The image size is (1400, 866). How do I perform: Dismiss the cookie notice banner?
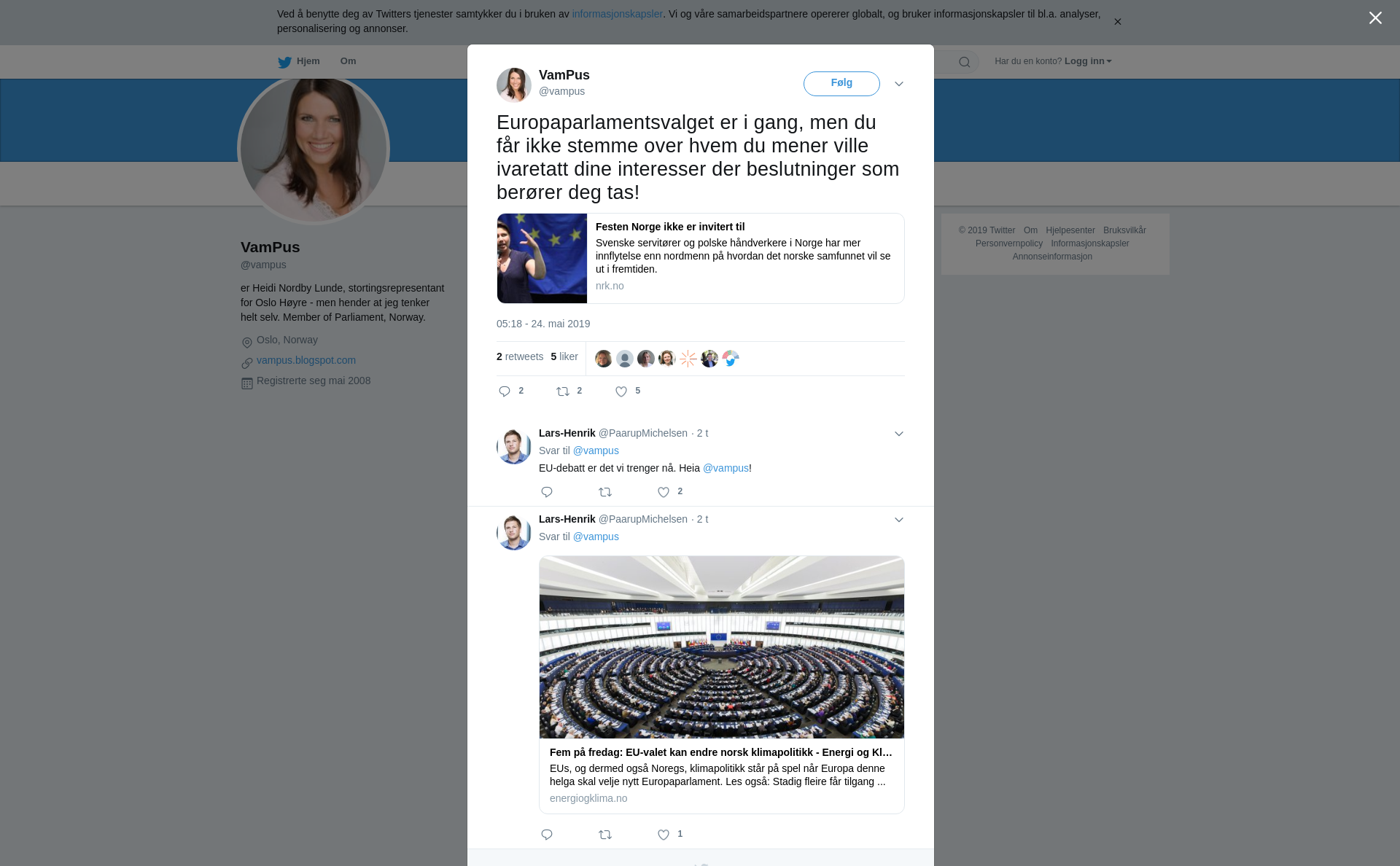click(x=1117, y=22)
